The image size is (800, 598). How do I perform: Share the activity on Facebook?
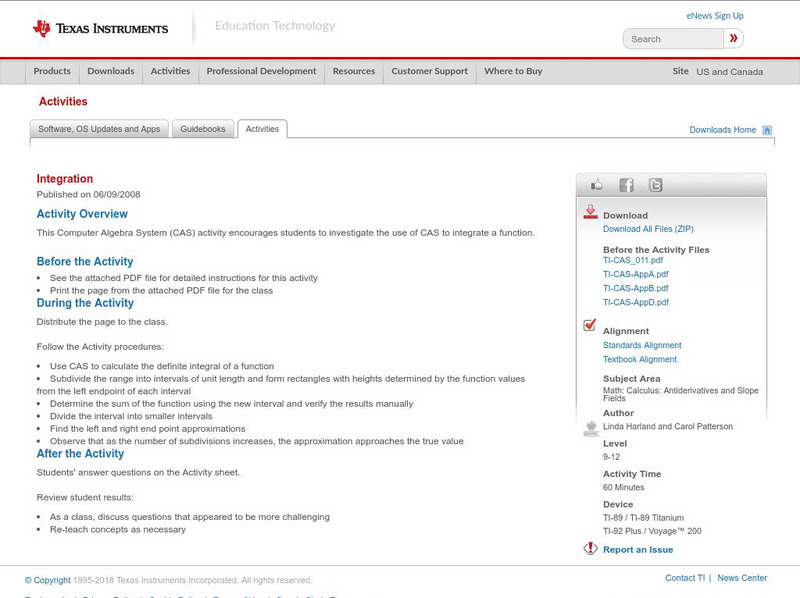point(626,184)
